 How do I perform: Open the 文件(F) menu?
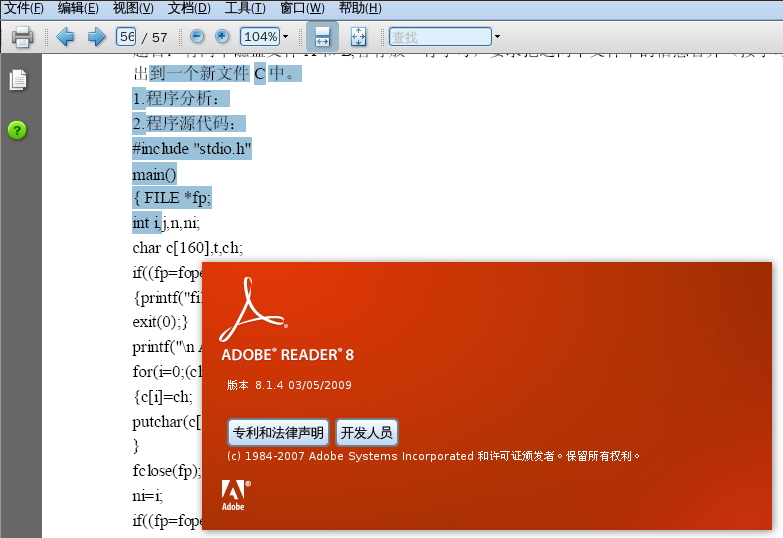pyautogui.click(x=23, y=8)
